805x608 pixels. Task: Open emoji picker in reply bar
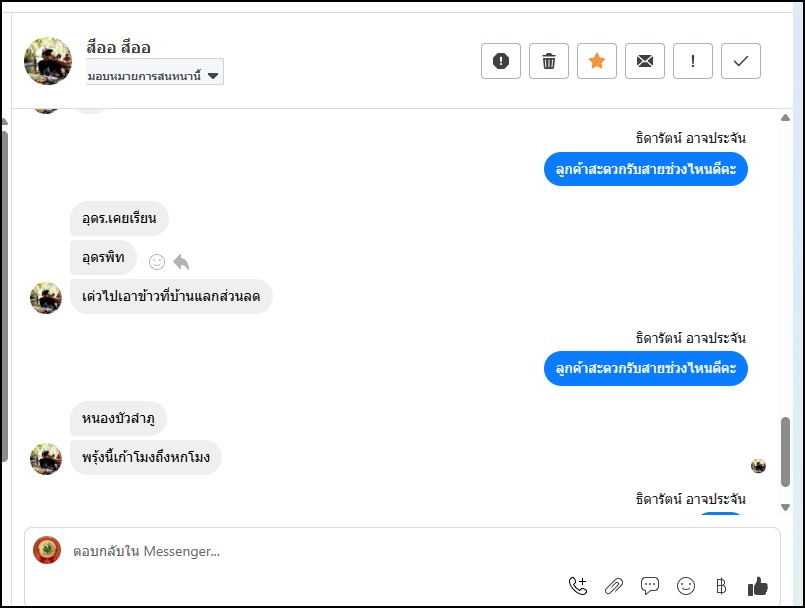coord(686,586)
